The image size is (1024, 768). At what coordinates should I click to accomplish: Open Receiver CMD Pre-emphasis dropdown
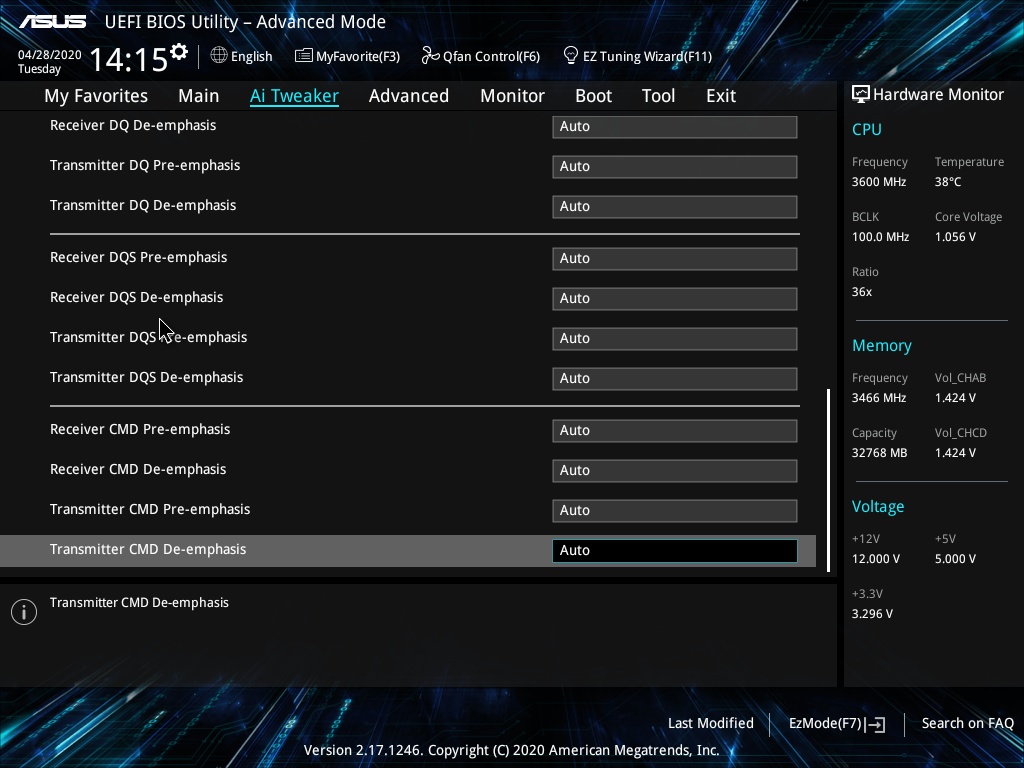click(x=675, y=430)
